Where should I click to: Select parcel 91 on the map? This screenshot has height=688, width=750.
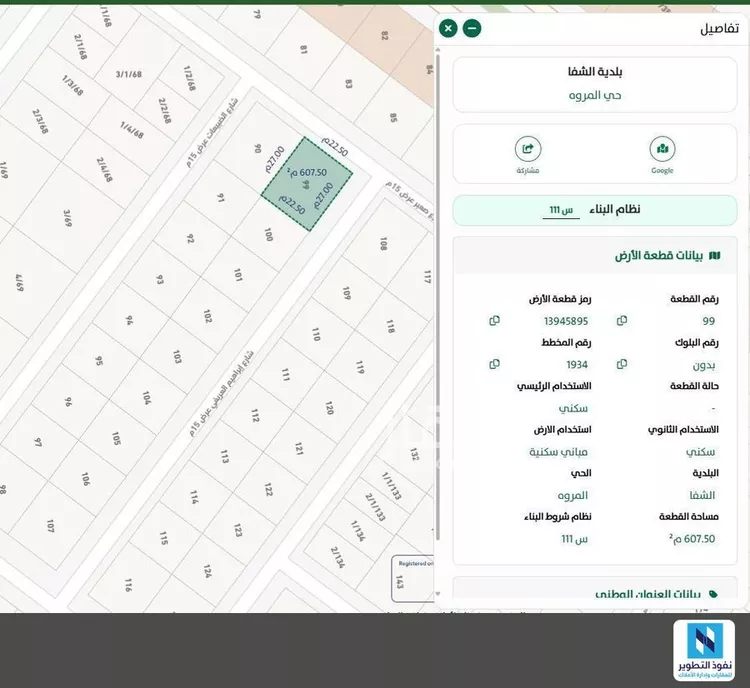(x=221, y=198)
